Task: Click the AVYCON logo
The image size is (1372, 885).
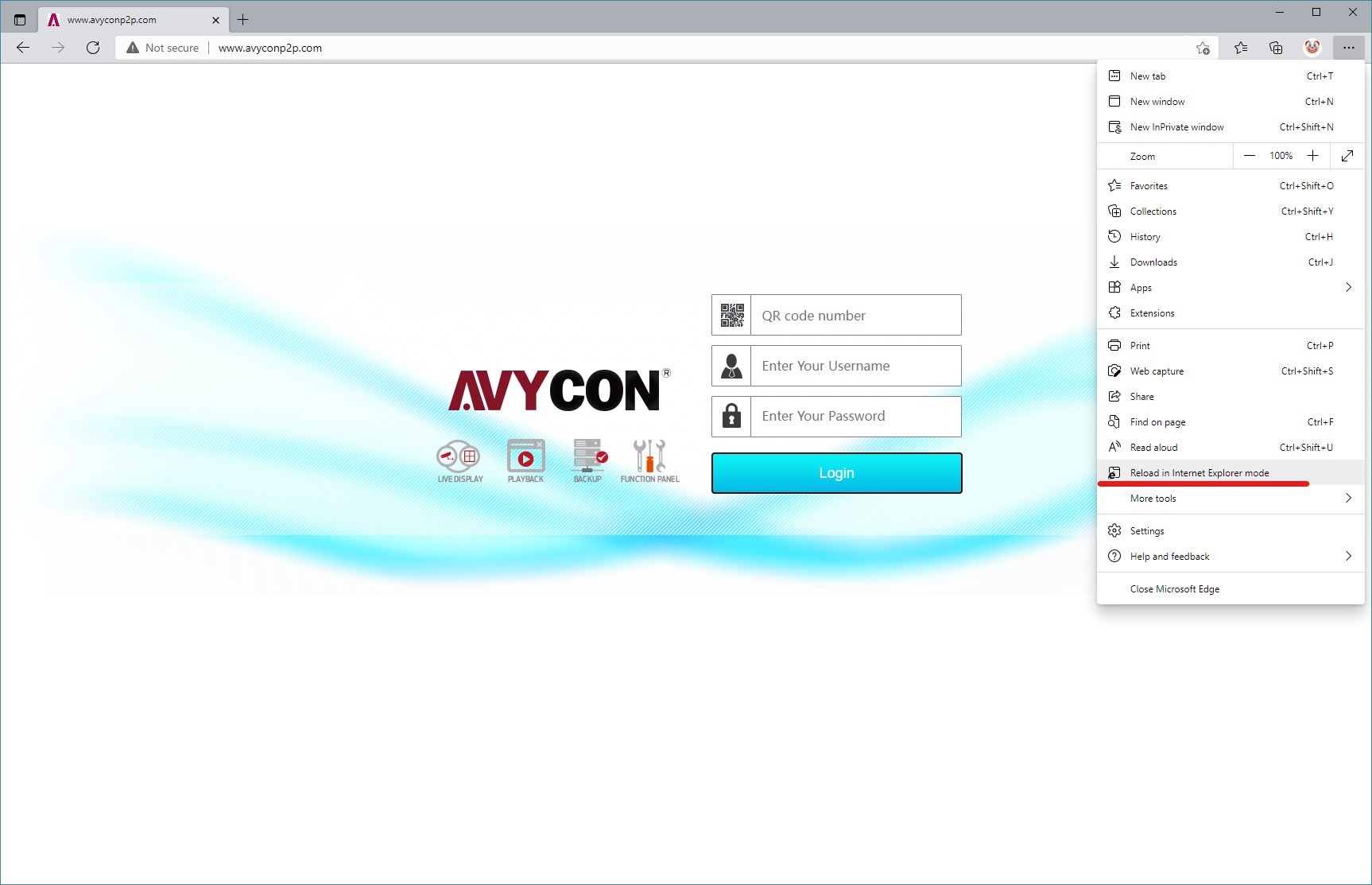Action: (x=560, y=390)
